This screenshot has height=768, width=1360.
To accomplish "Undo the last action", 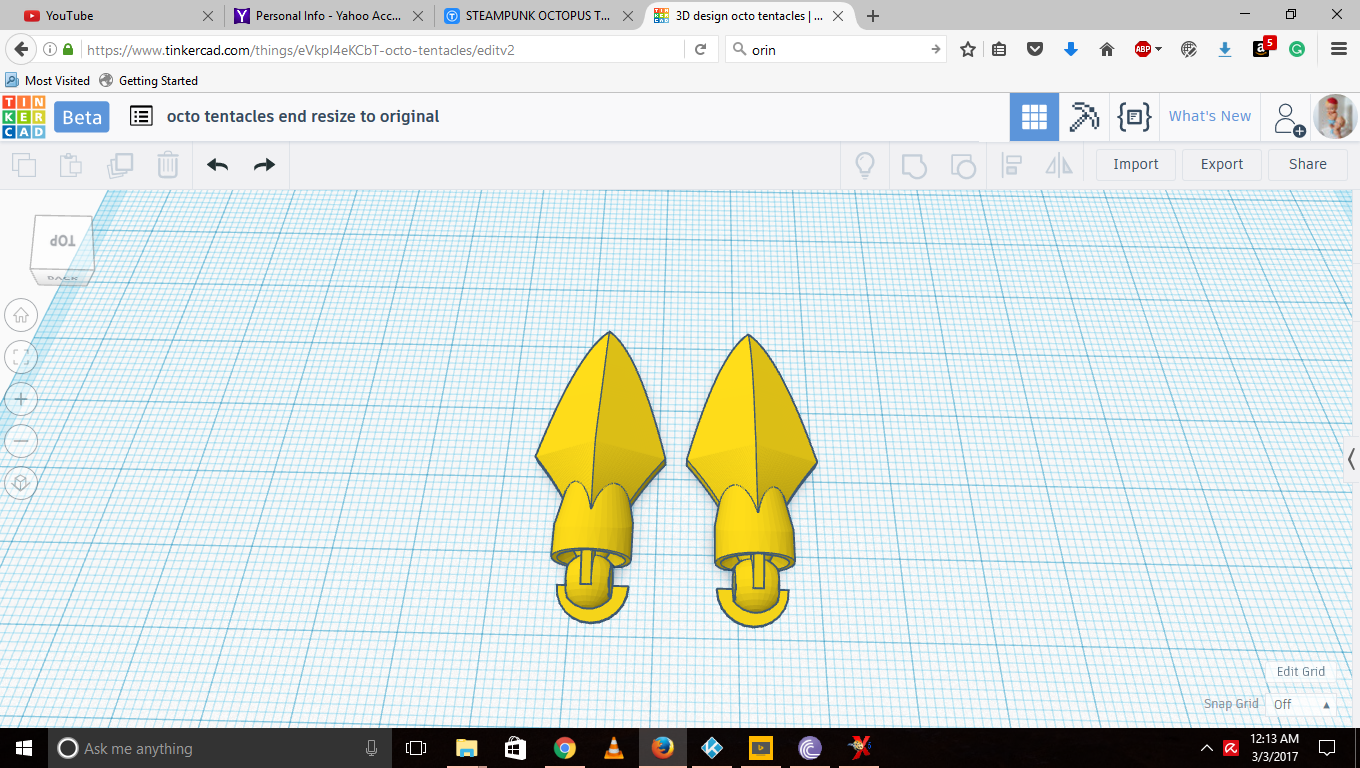I will 217,165.
